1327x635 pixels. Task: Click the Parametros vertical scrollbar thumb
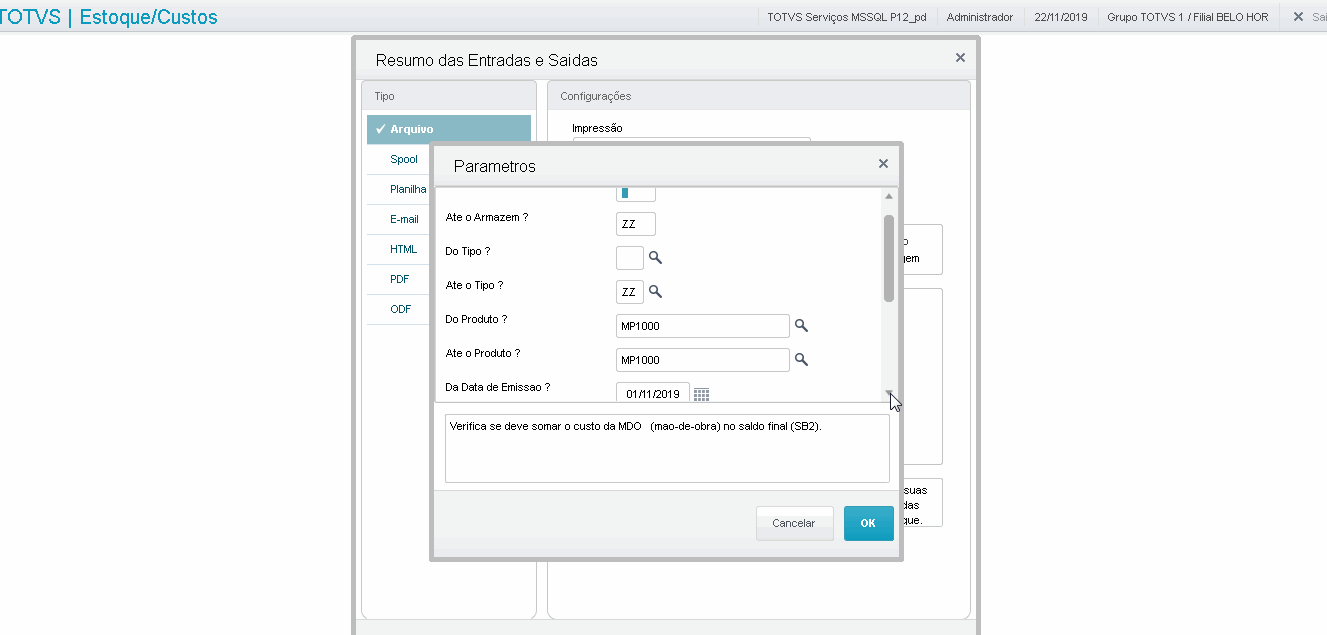(889, 258)
